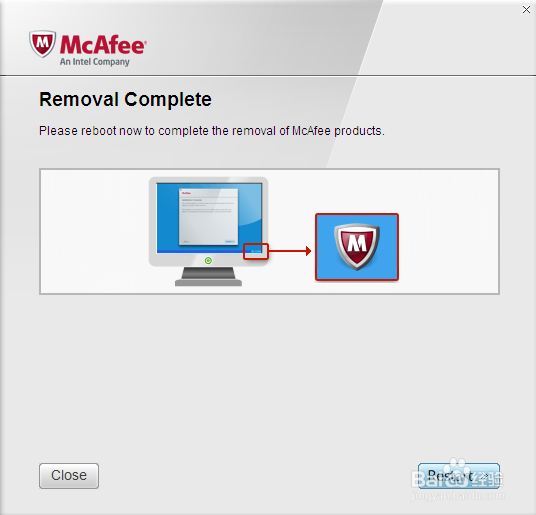Image resolution: width=536 pixels, height=515 pixels.
Task: Reboot now using the Restart button
Action: [x=459, y=476]
